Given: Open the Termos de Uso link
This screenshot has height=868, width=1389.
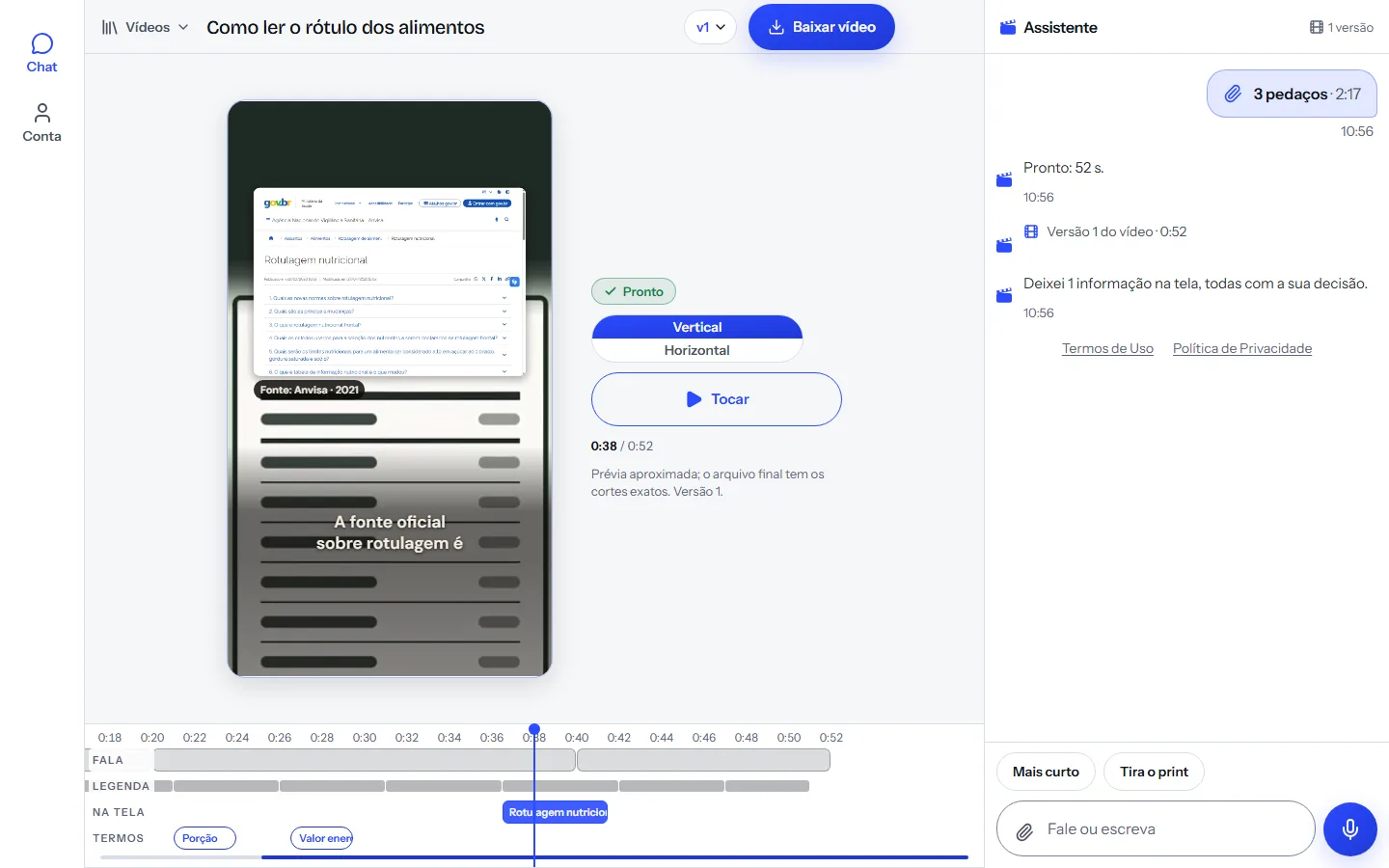Looking at the screenshot, I should pos(1107,348).
